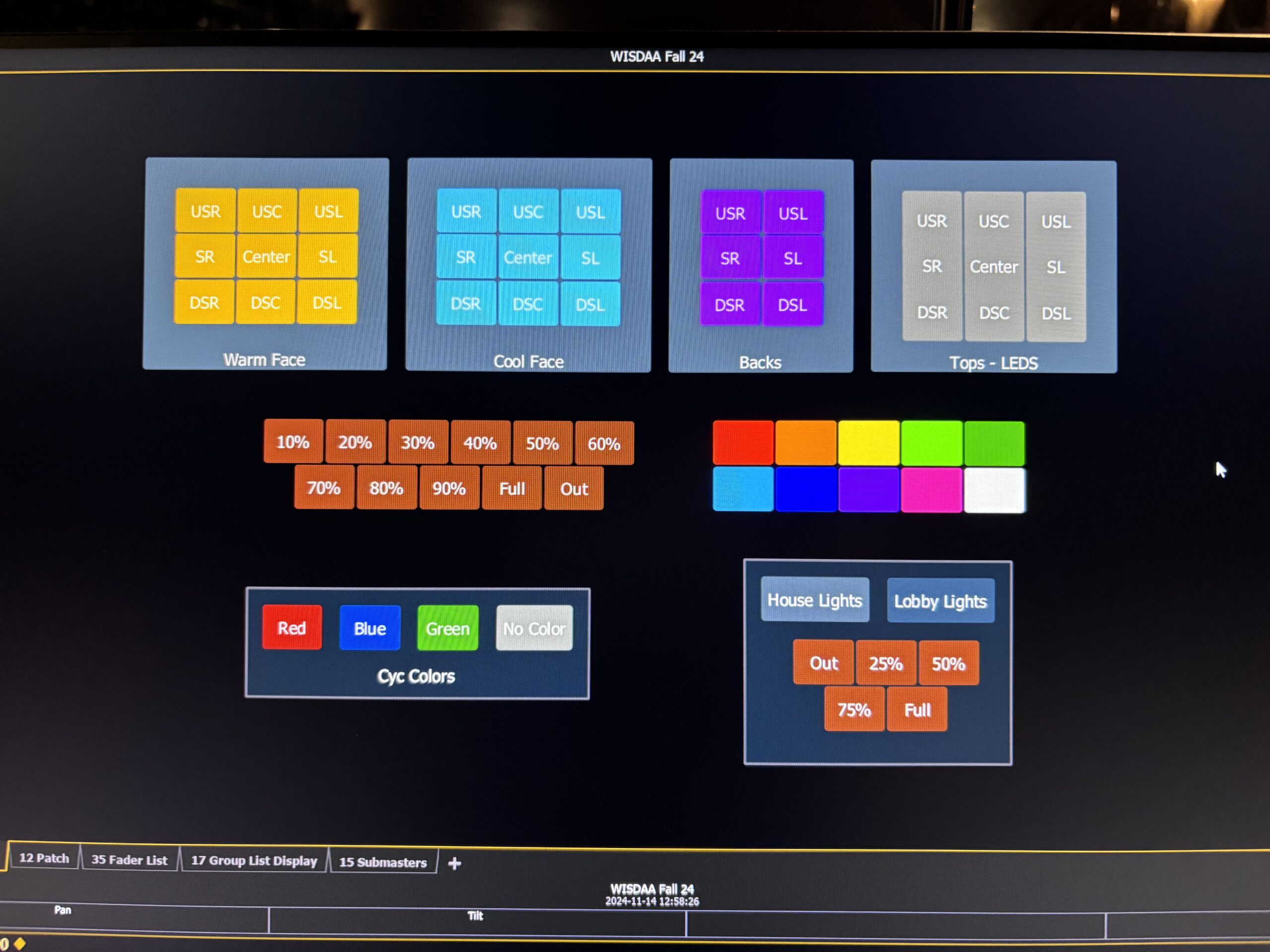1270x952 pixels.
Task: Select Lobby Lights
Action: point(941,601)
